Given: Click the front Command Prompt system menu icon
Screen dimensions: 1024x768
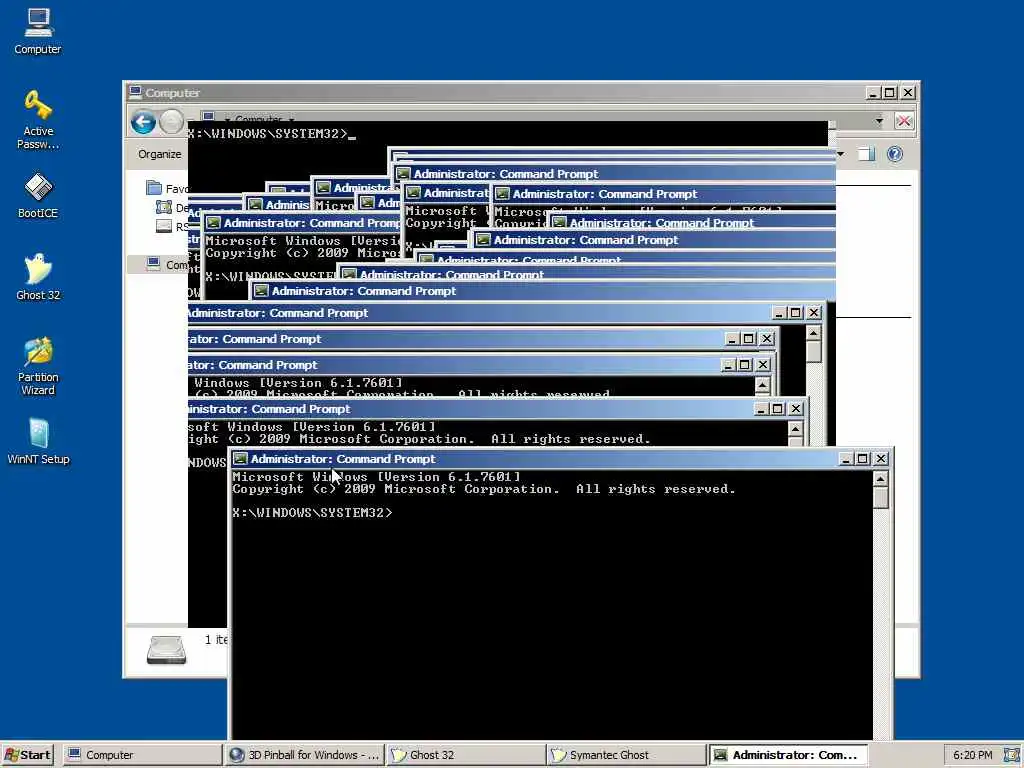Looking at the screenshot, I should click(240, 458).
